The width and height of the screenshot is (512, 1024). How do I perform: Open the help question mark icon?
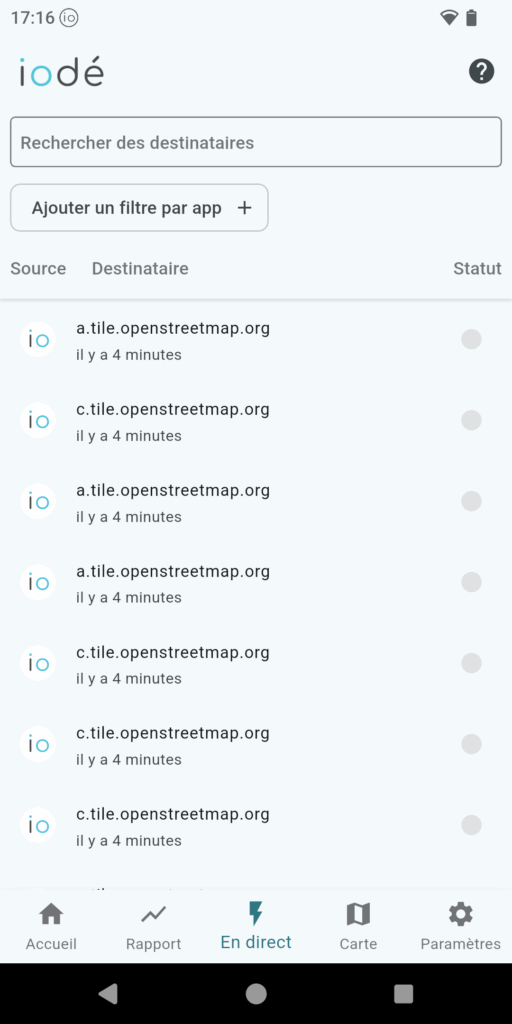(481, 71)
